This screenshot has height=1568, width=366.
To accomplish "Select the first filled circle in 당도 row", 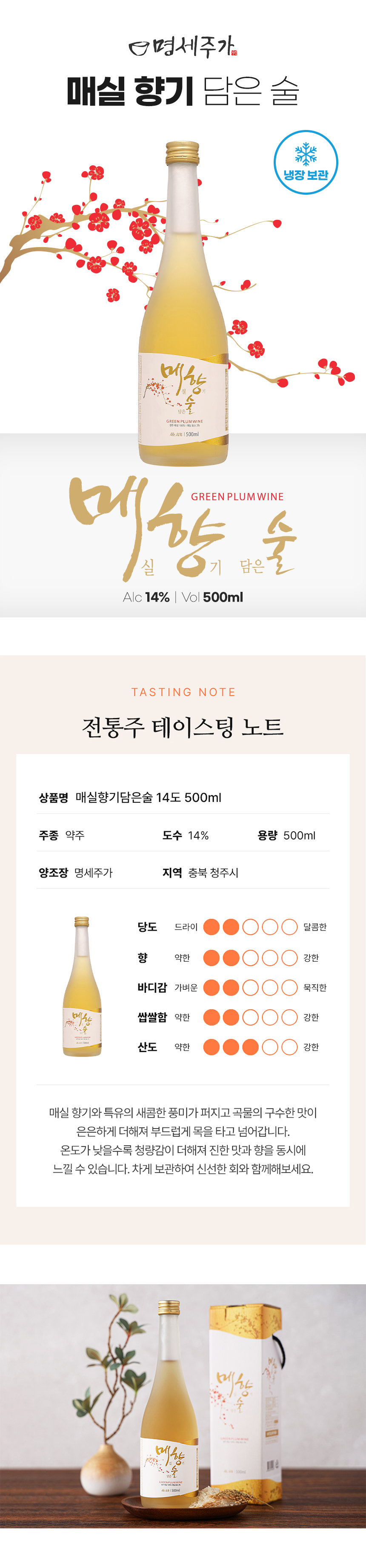I will point(211,926).
